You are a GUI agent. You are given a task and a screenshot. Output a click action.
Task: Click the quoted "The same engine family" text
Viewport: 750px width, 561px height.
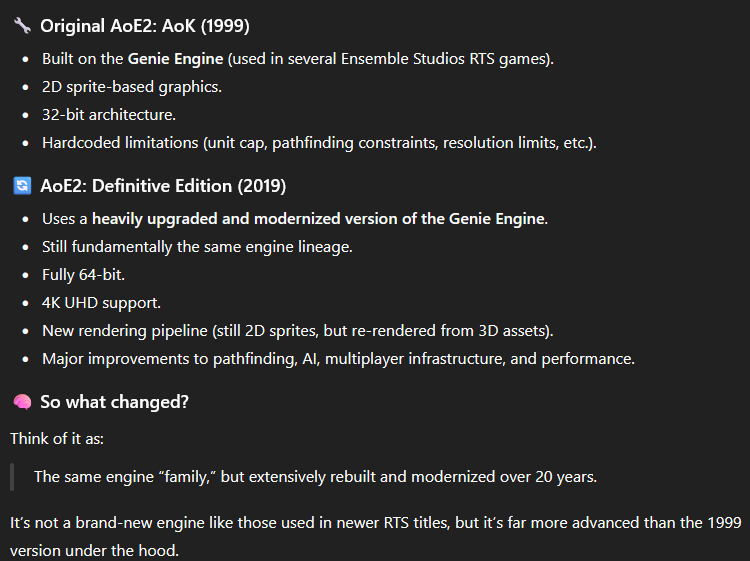(x=315, y=476)
